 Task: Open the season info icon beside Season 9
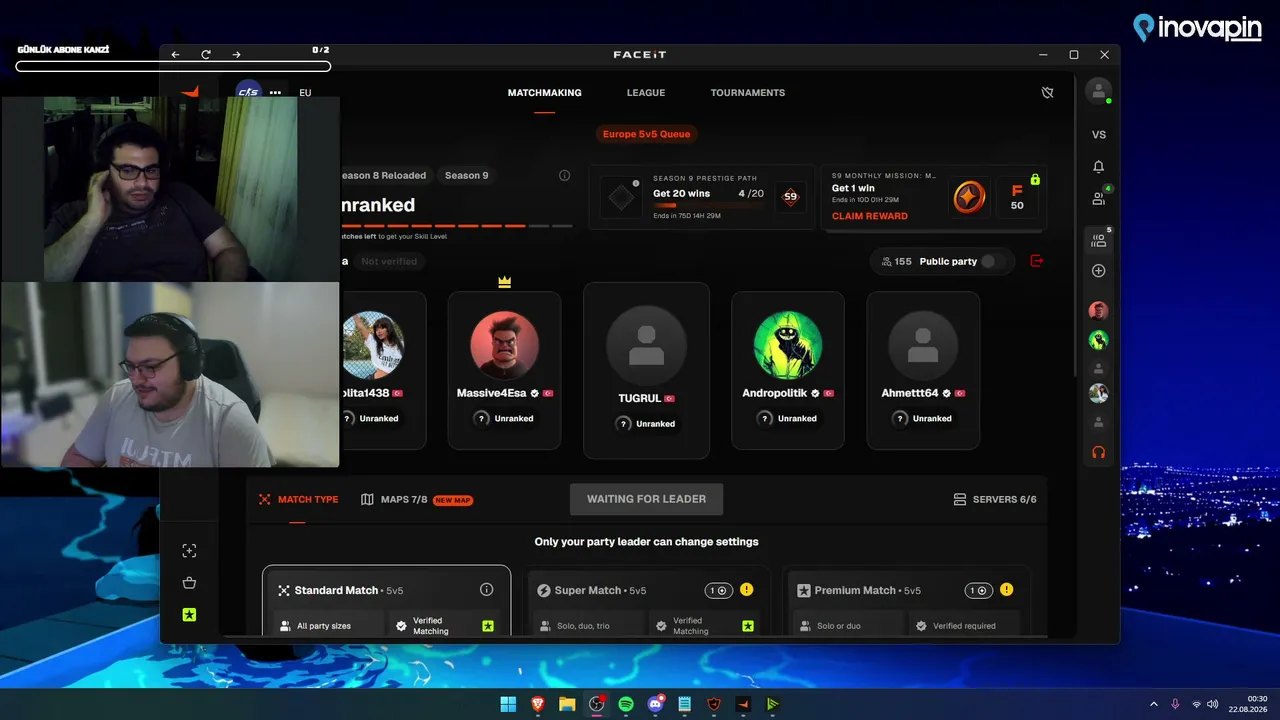(x=564, y=176)
